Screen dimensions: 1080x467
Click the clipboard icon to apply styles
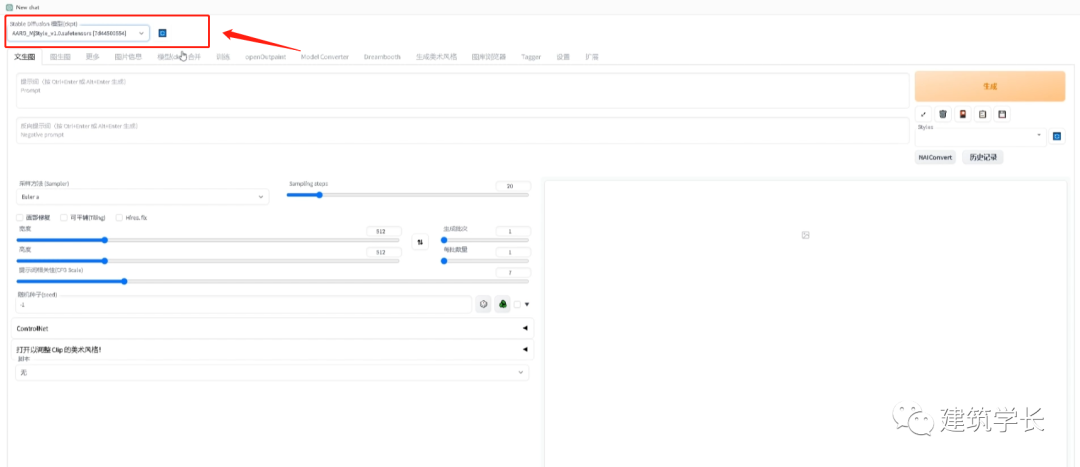[x=982, y=114]
